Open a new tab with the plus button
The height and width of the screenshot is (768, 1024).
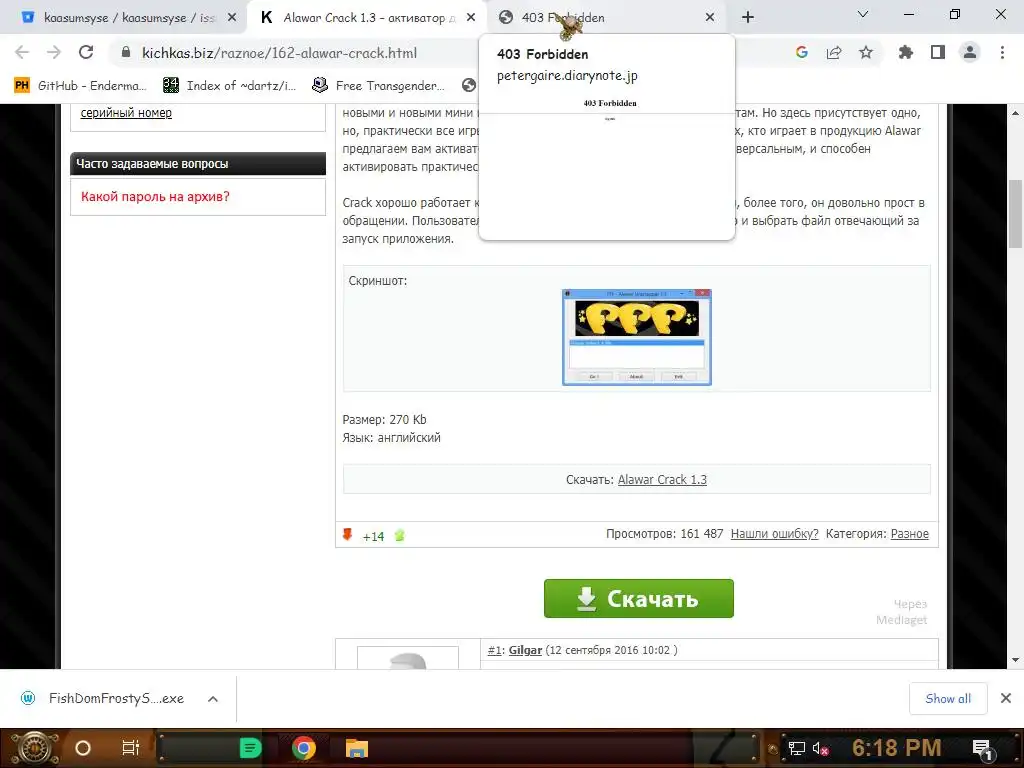tap(748, 18)
